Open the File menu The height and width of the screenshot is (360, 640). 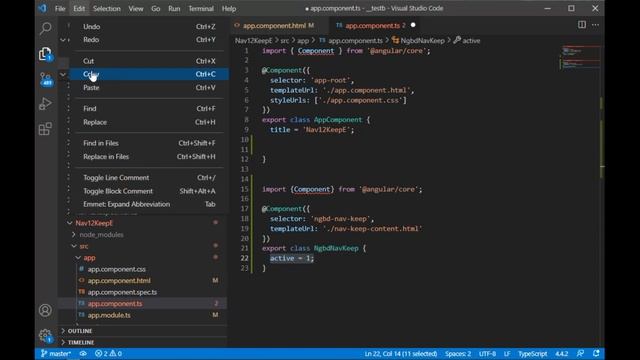tap(60, 9)
